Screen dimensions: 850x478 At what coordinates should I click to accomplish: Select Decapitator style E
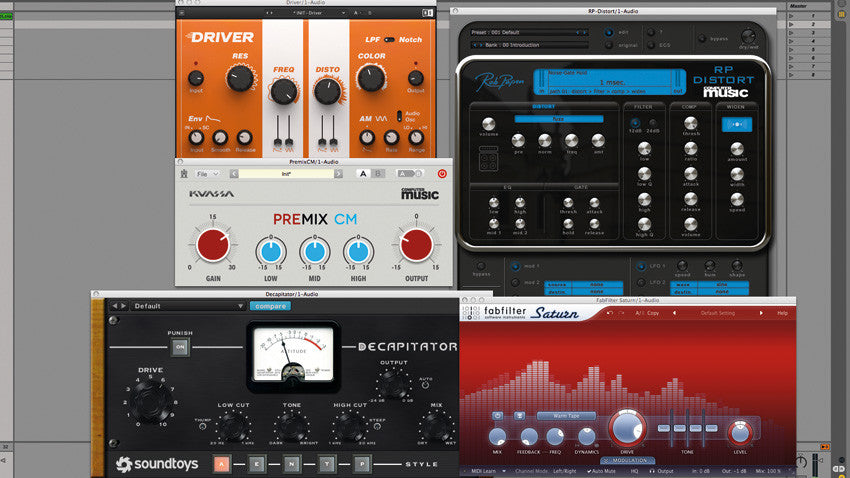click(x=257, y=463)
